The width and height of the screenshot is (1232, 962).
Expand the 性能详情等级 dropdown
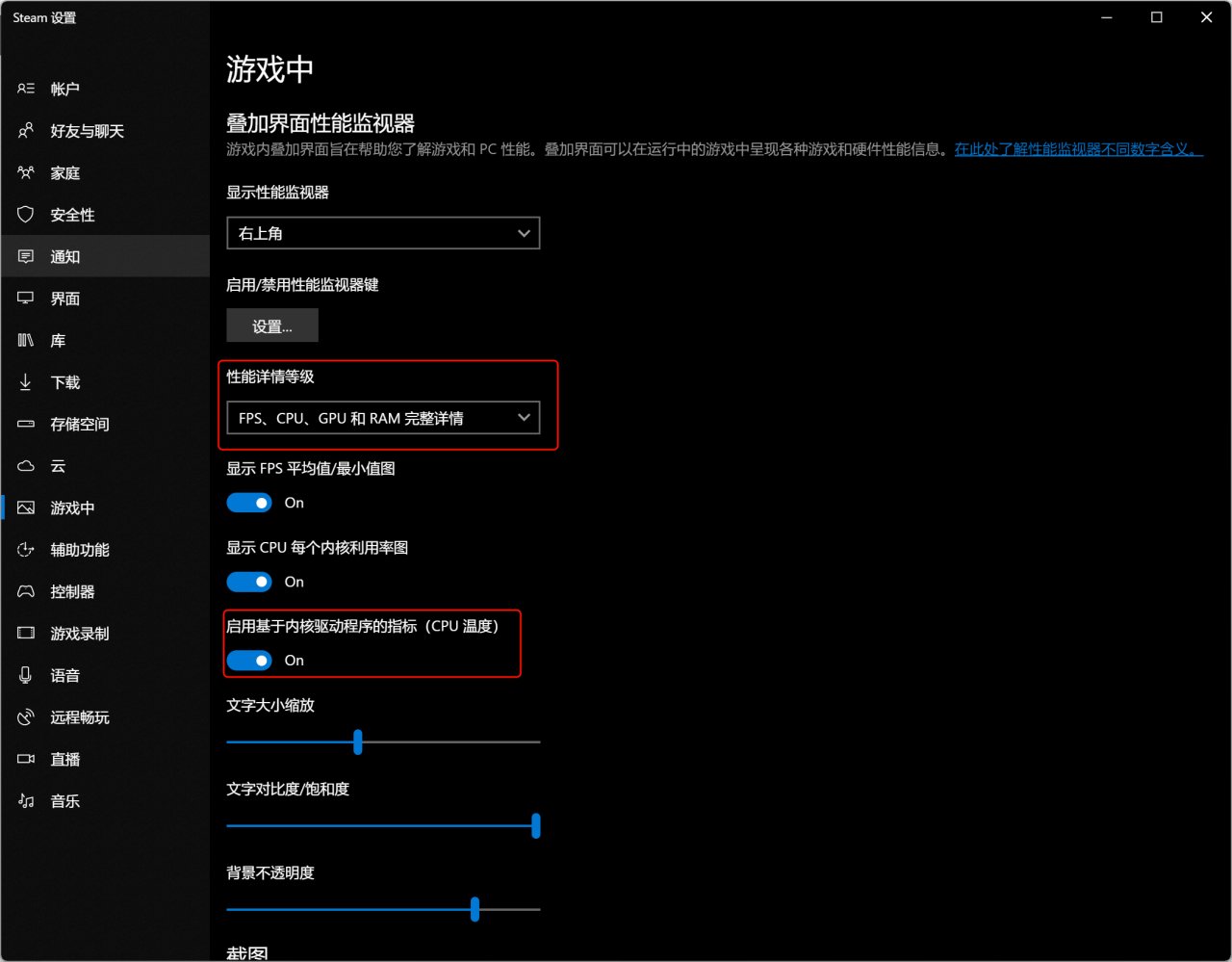point(383,418)
